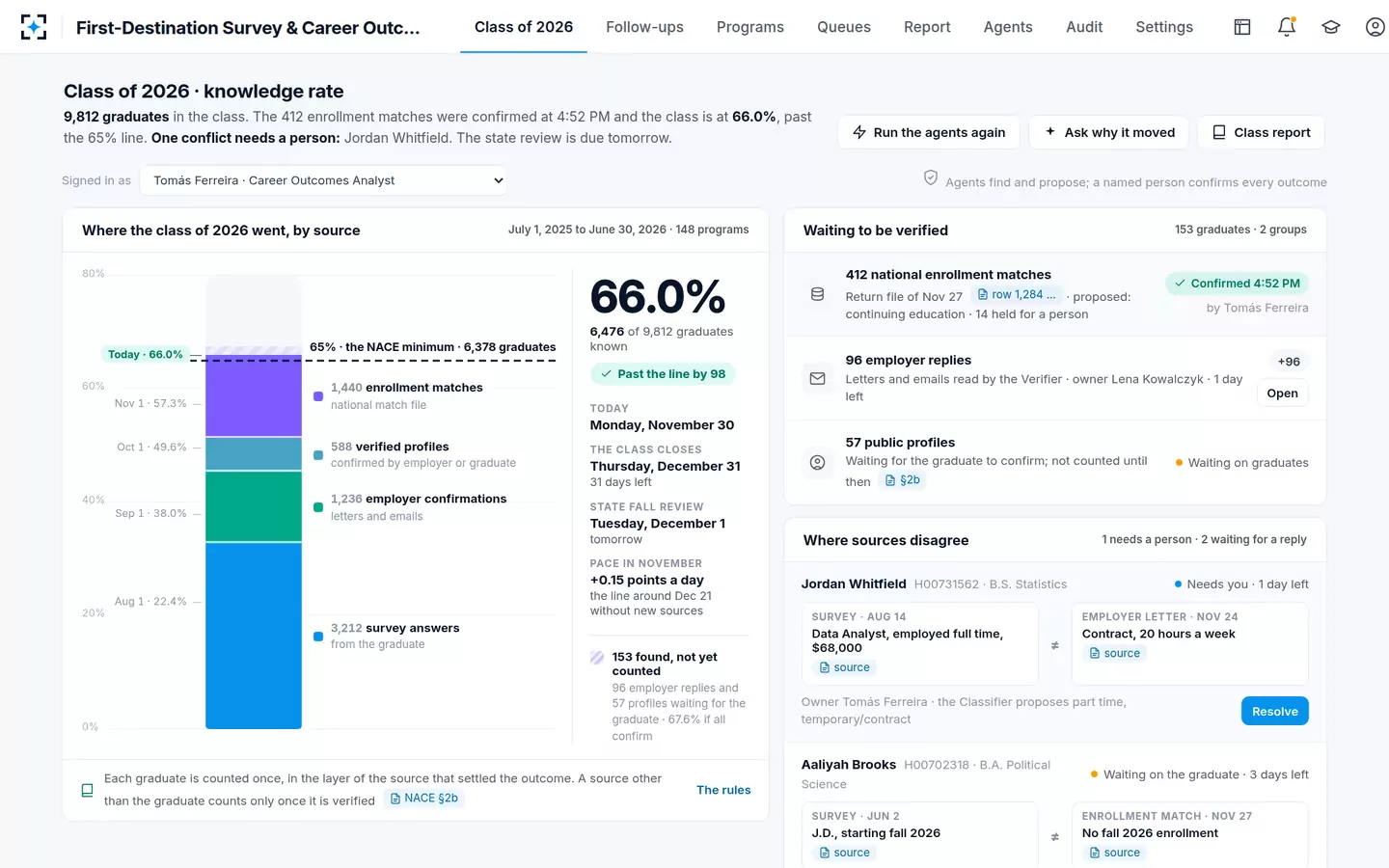Open the Agents tab
Image resolution: width=1389 pixels, height=868 pixels.
point(1008,27)
